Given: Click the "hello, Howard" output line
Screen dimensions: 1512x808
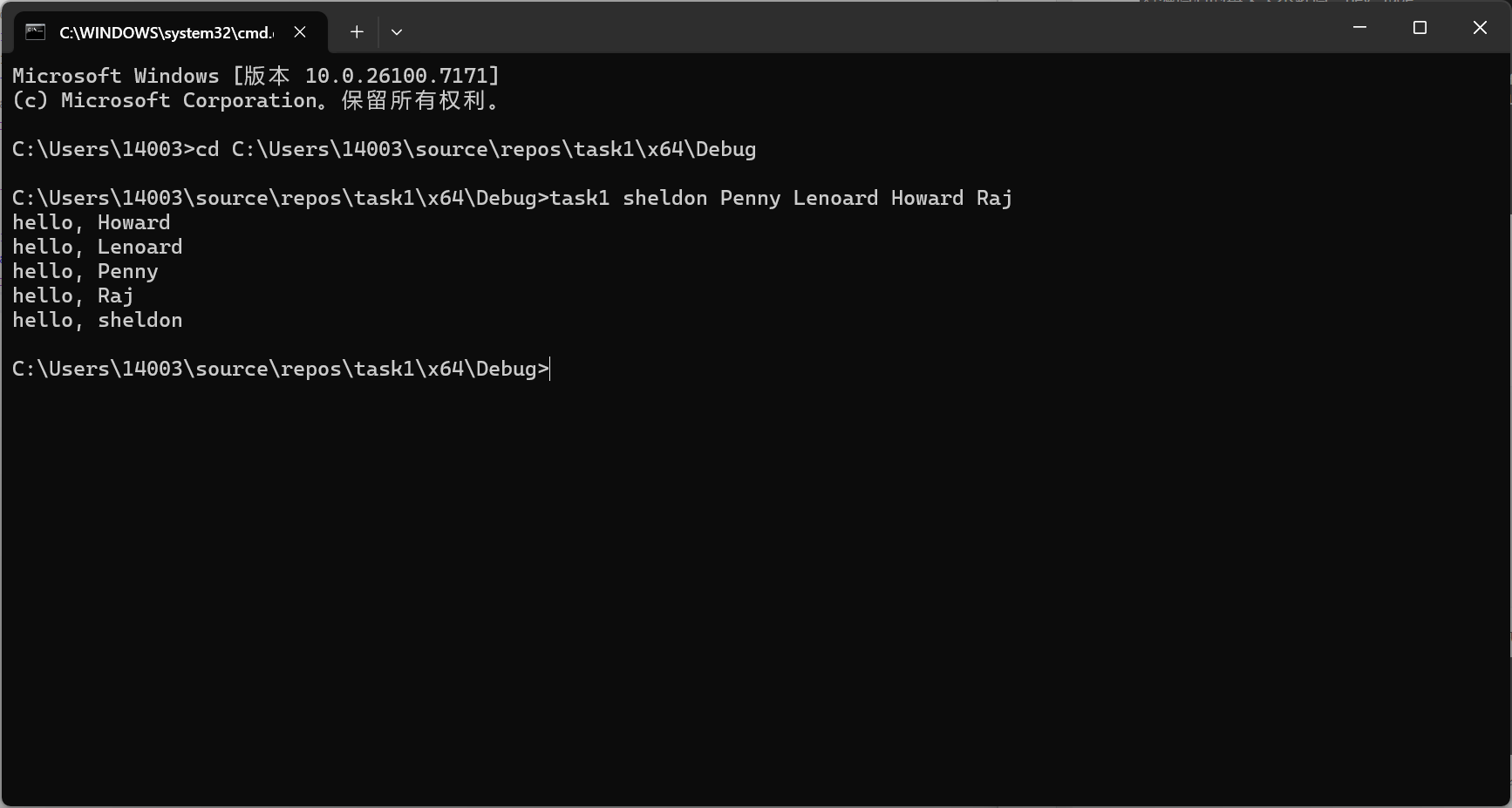Looking at the screenshot, I should [92, 222].
